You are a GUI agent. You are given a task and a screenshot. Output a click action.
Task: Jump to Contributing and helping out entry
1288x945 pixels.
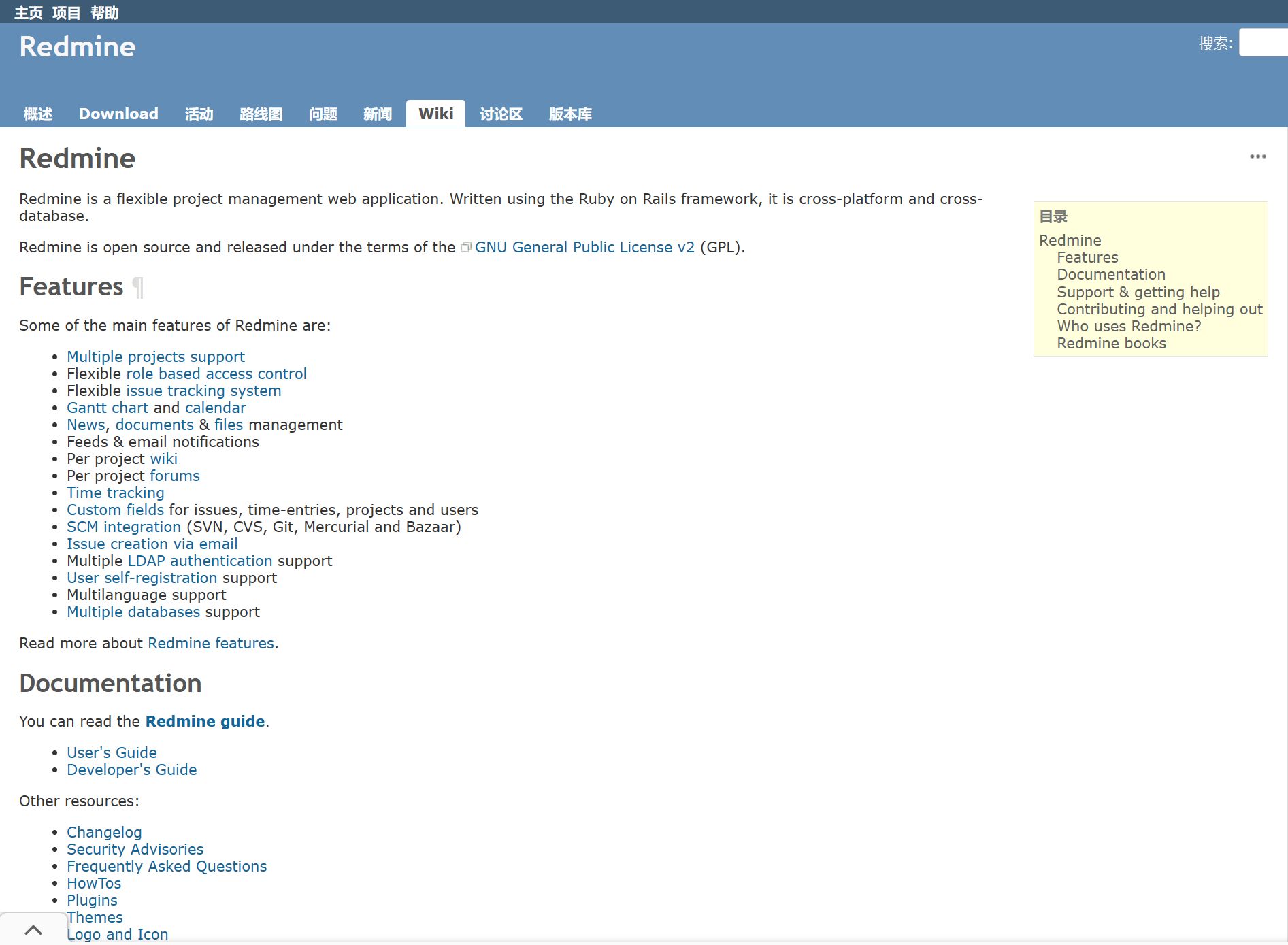point(1159,309)
